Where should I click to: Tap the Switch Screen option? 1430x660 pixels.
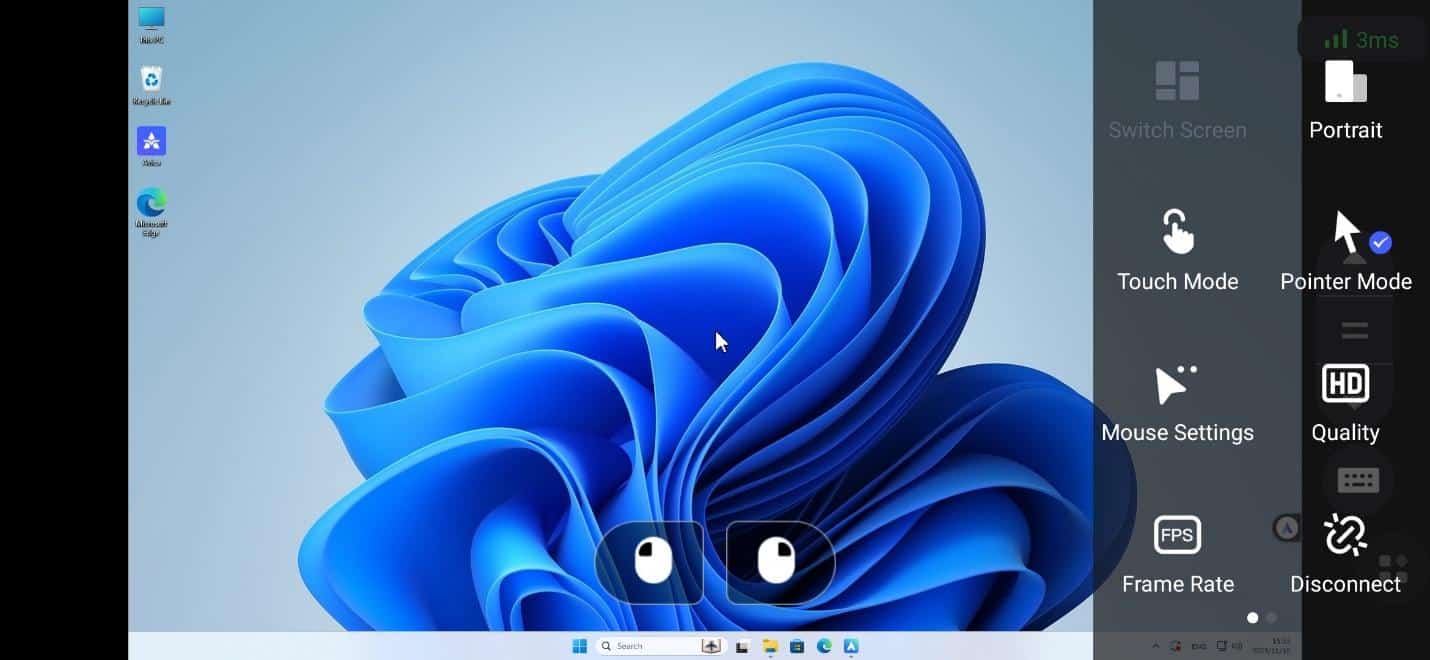coord(1177,100)
